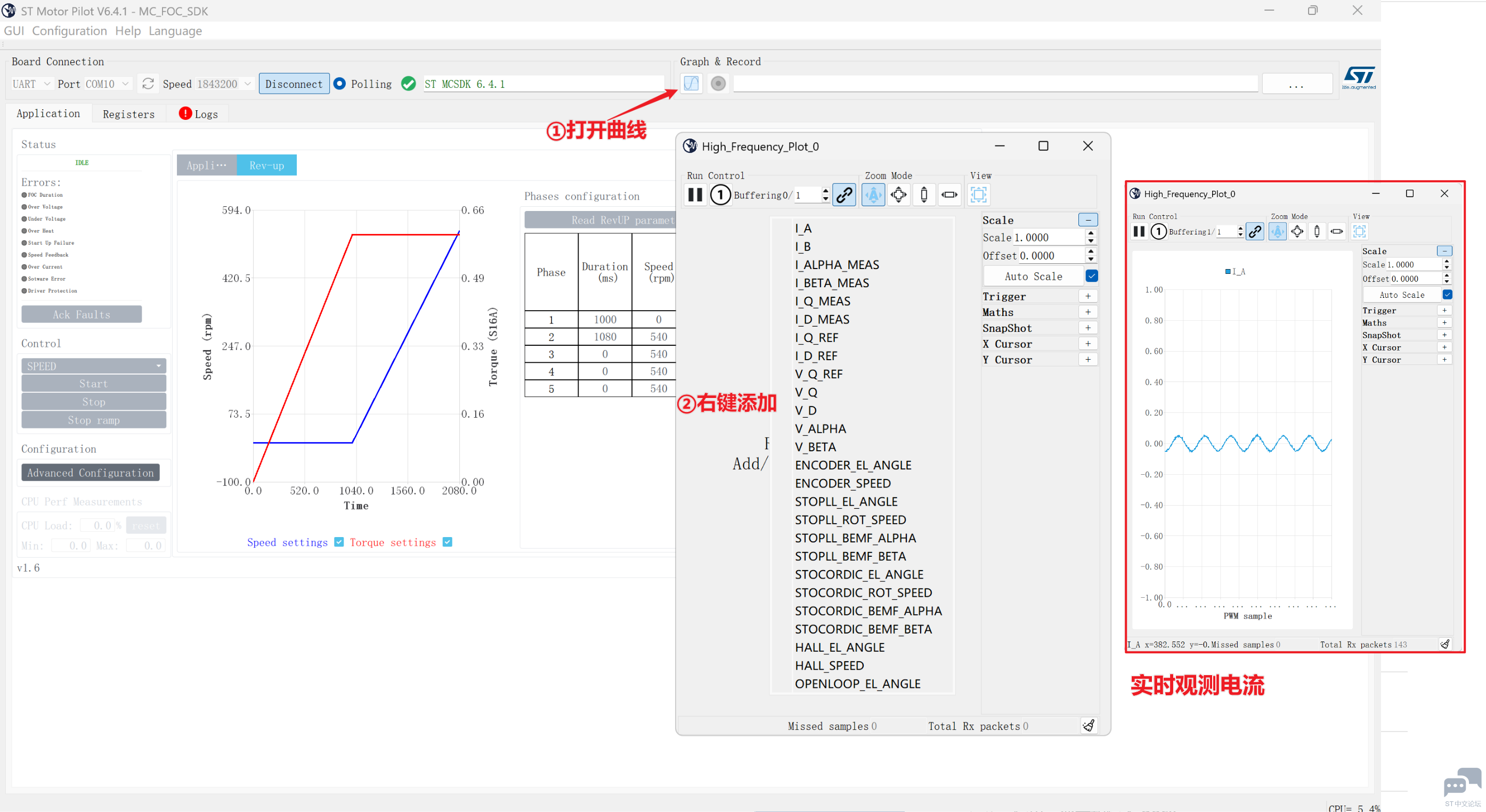Open the Help menu
The width and height of the screenshot is (1486, 812).
127,30
